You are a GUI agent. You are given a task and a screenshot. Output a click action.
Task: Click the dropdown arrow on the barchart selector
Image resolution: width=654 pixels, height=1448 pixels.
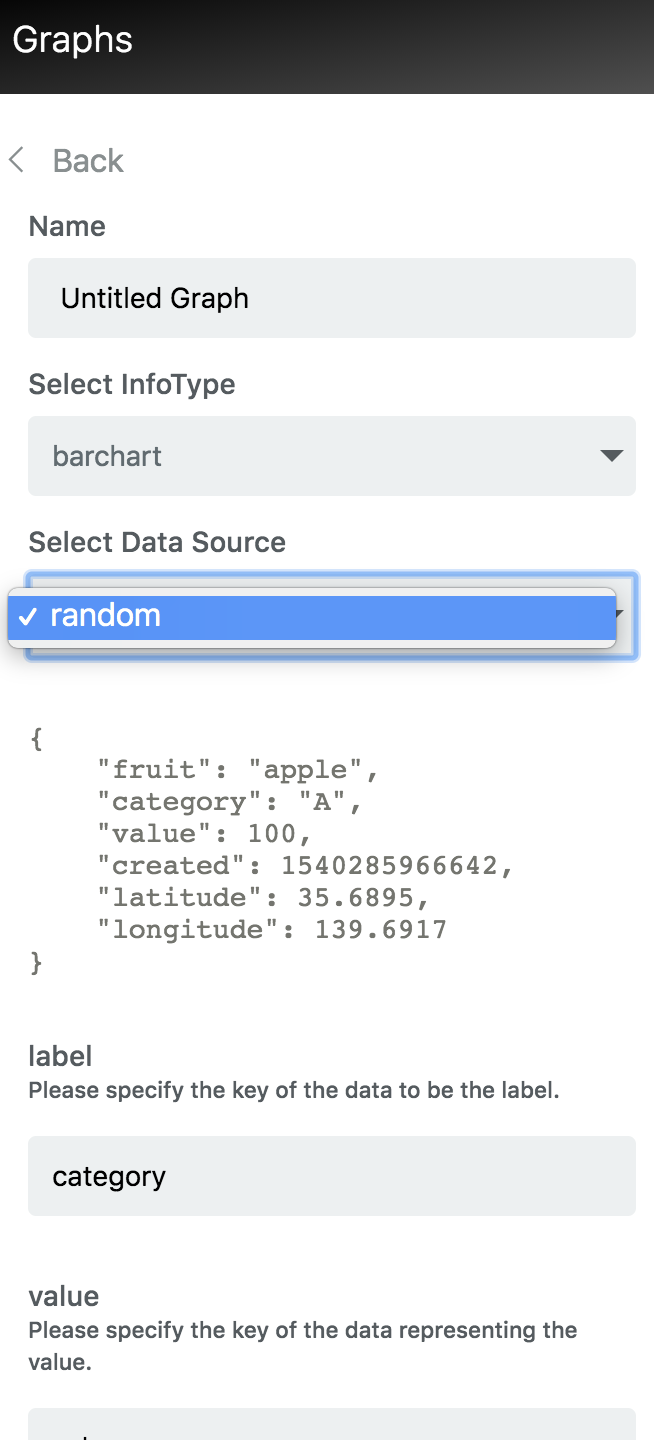611,456
